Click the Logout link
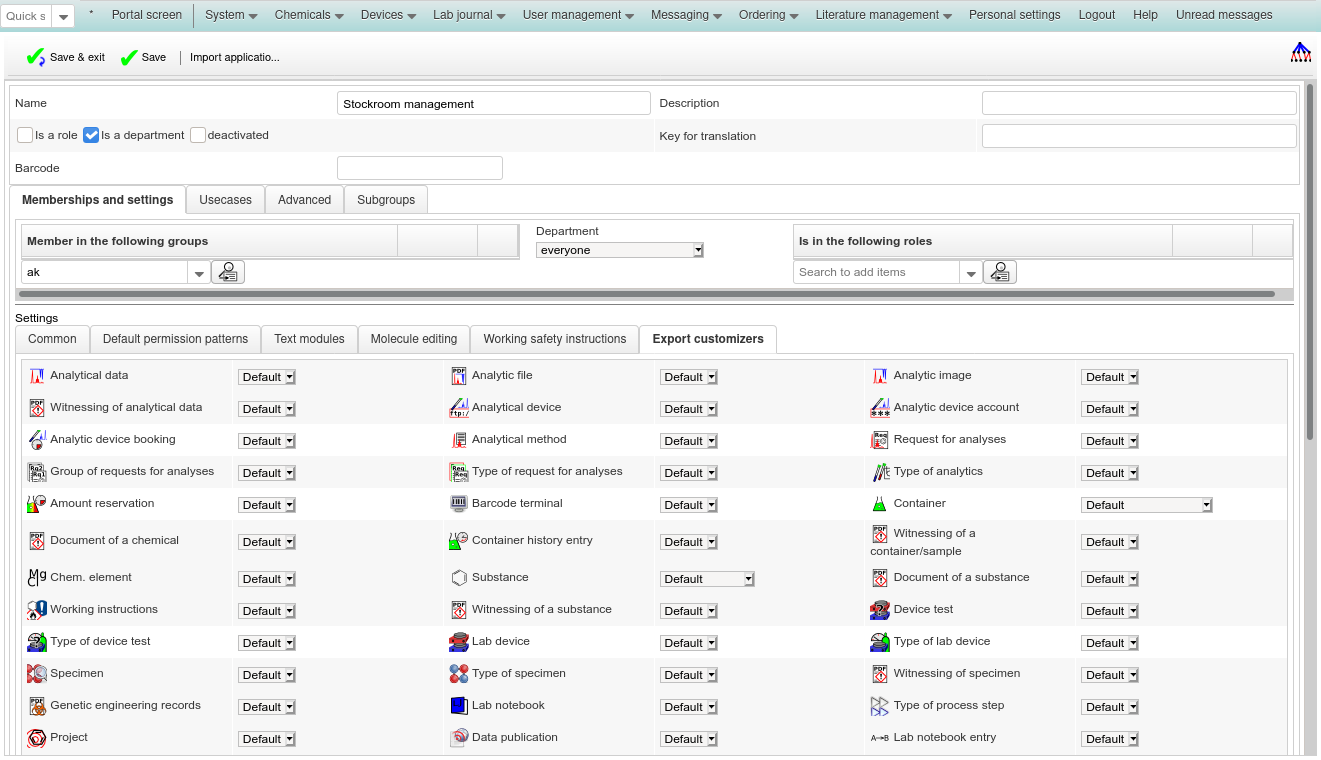This screenshot has height=760, width=1321. point(1097,15)
